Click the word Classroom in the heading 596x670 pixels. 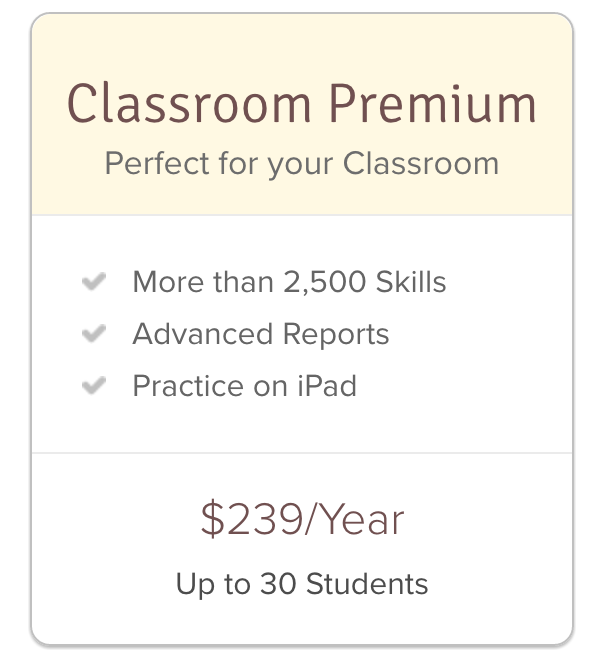(x=189, y=104)
